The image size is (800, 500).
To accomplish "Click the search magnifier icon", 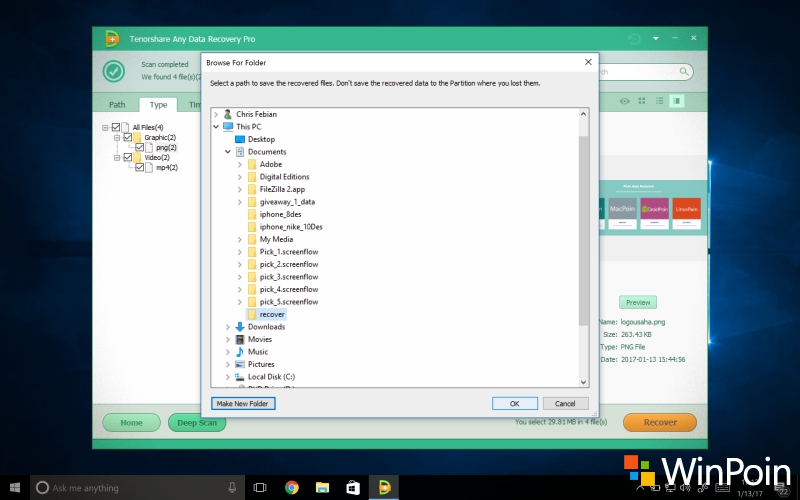I will 684,71.
